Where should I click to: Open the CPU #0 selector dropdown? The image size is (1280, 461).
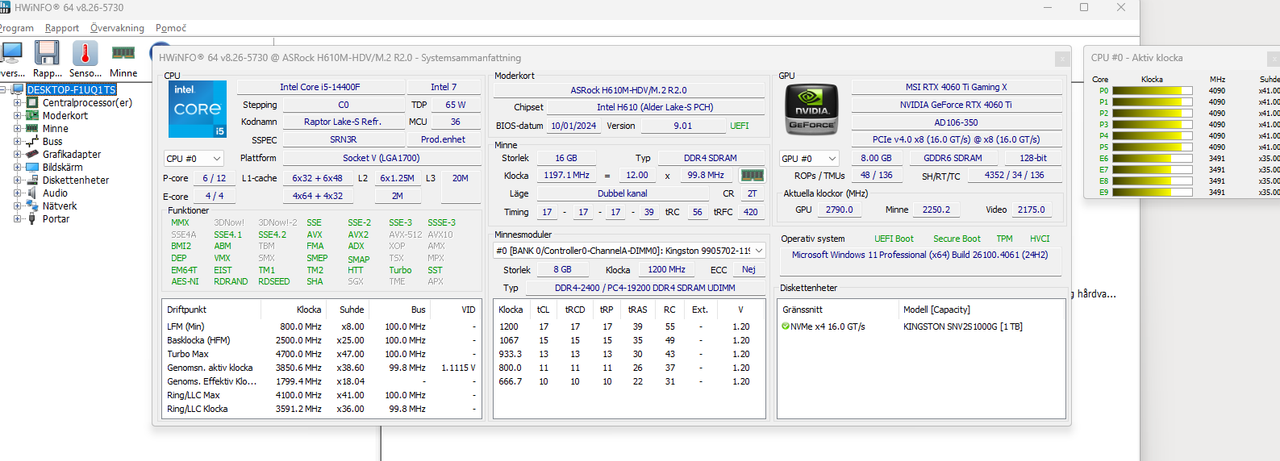[193, 158]
